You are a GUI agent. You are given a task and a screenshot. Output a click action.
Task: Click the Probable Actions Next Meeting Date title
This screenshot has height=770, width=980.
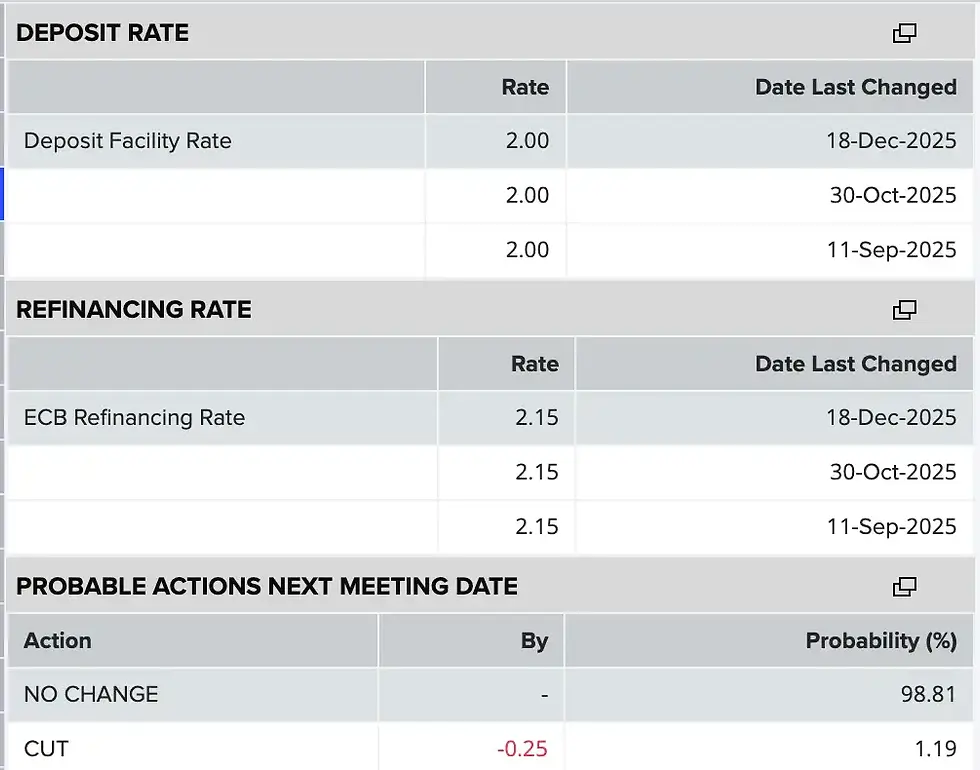pyautogui.click(x=267, y=586)
